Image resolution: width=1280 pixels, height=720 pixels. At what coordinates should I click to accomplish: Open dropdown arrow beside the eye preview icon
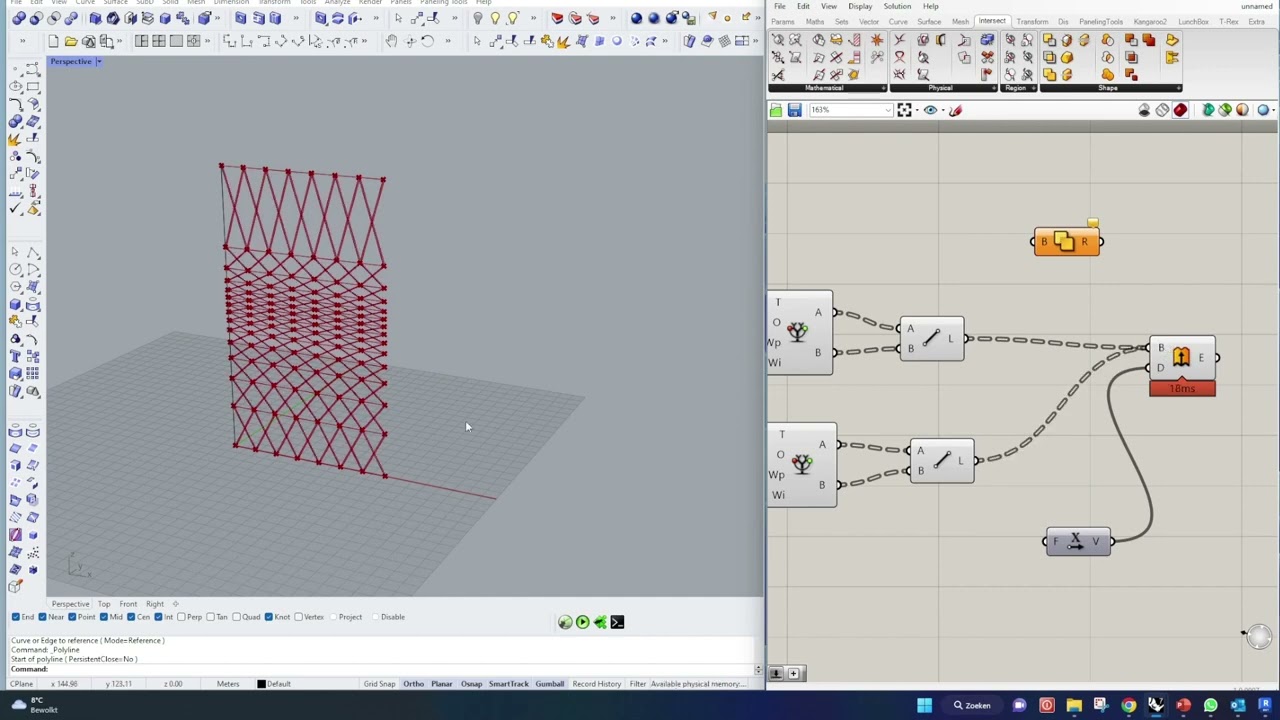[x=943, y=110]
